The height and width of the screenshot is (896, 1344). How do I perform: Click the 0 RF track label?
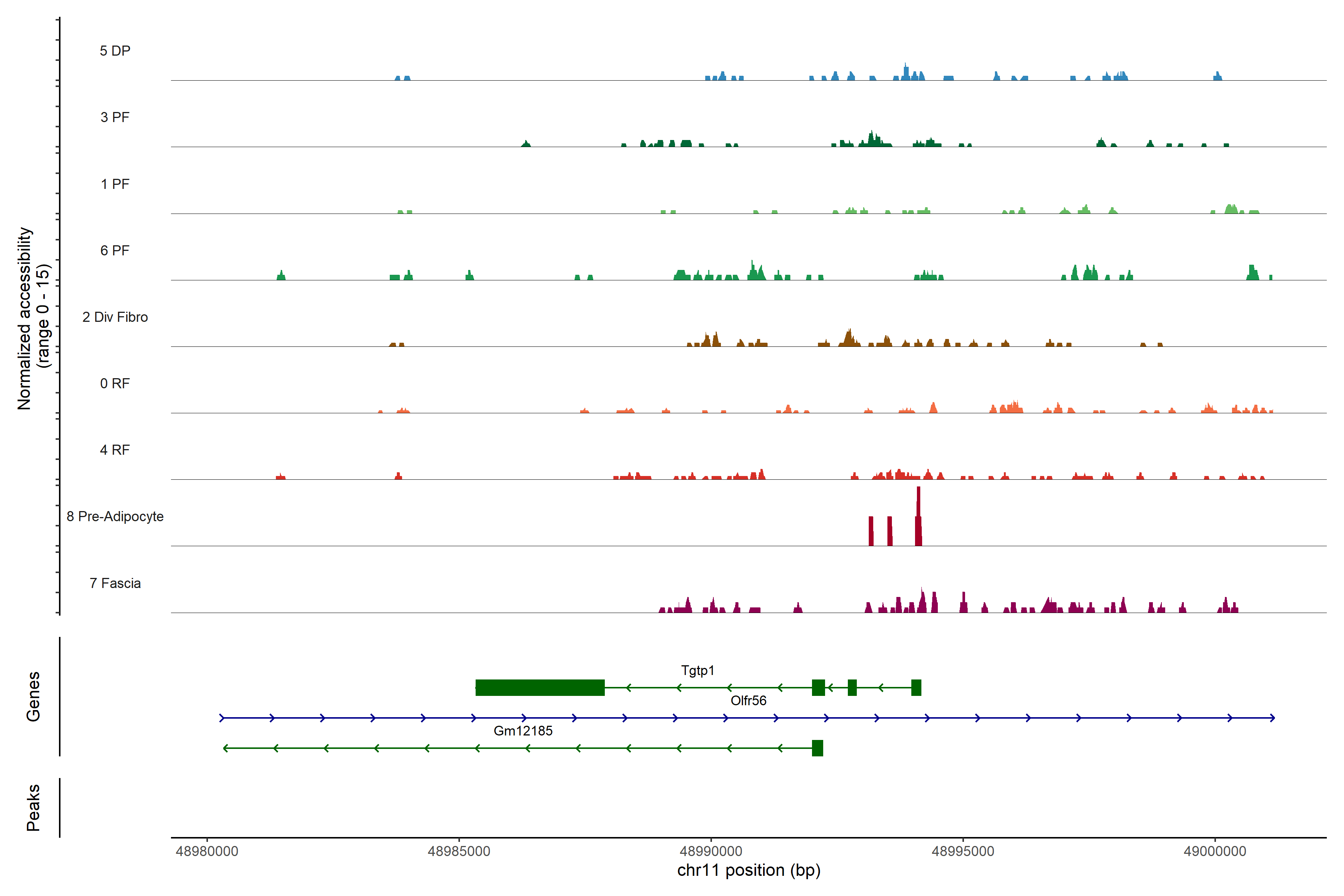click(x=115, y=383)
